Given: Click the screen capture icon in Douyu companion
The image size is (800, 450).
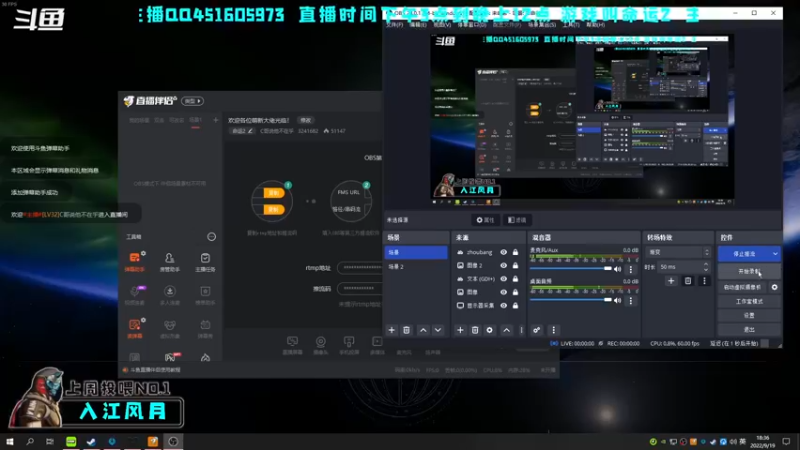Looking at the screenshot, I should point(292,344).
